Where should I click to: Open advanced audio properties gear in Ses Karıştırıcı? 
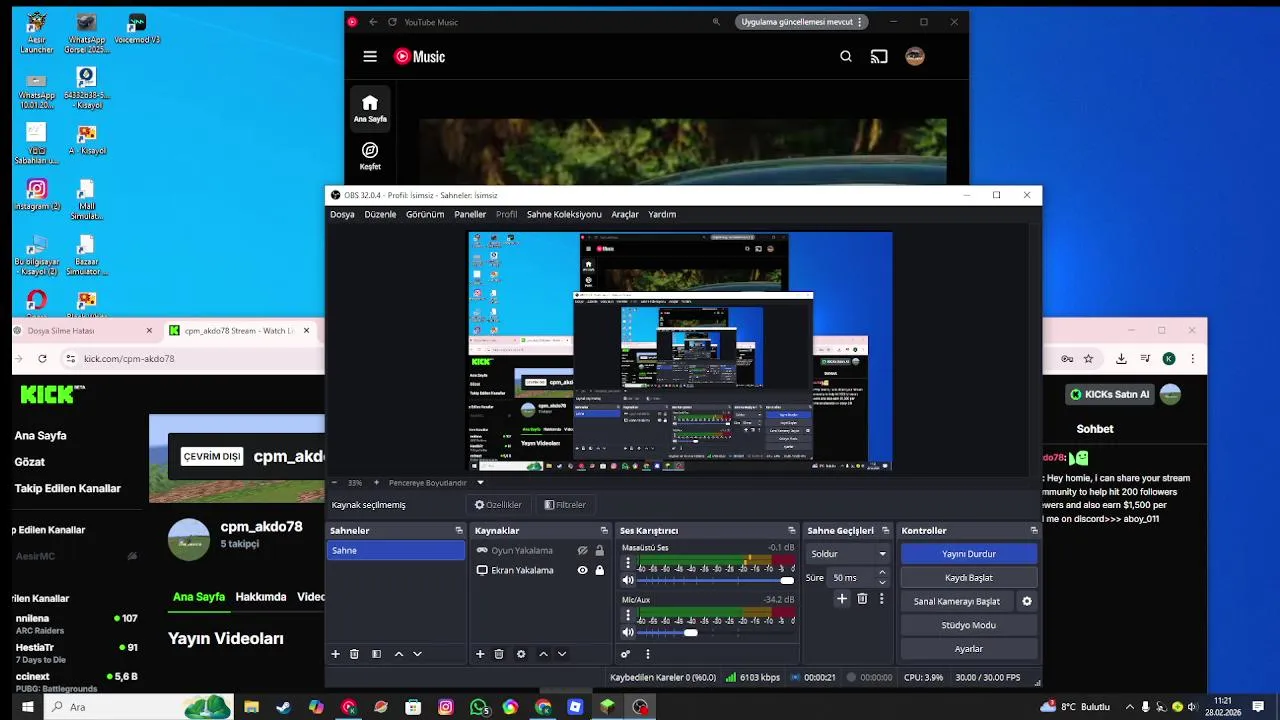pyautogui.click(x=625, y=654)
